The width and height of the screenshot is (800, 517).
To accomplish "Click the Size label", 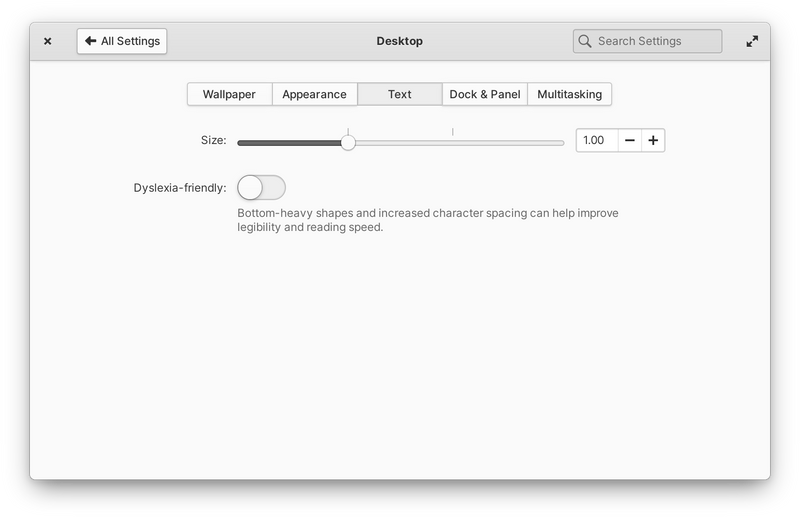I will 213,140.
